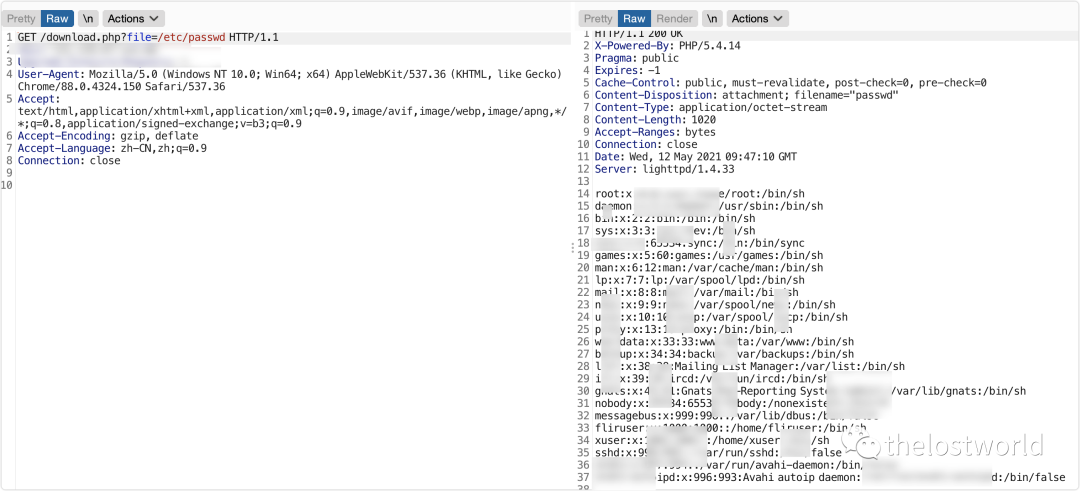Open Actions dropdown in request panel
The image size is (1080, 491).
pos(134,19)
